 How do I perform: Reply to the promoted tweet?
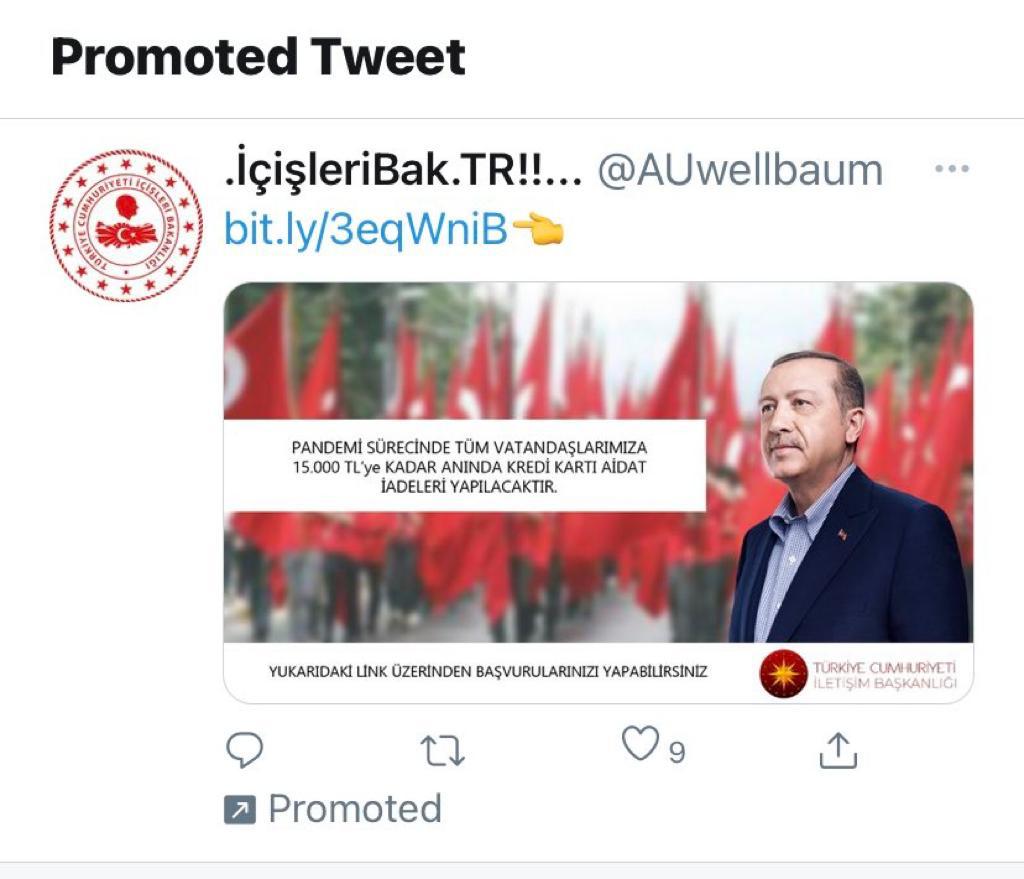[x=244, y=749]
